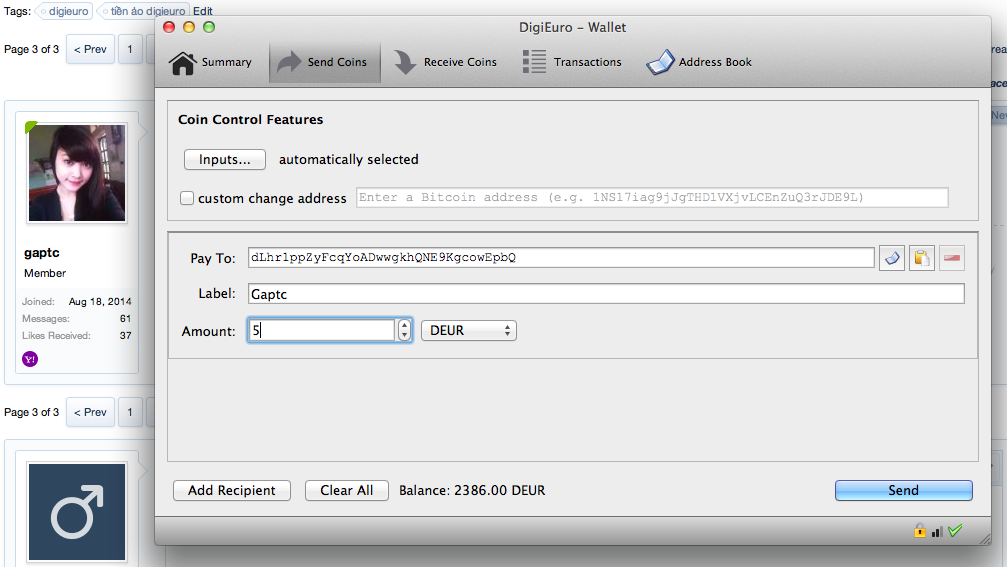
Task: Maximize wallet with green button
Action: coord(209,27)
